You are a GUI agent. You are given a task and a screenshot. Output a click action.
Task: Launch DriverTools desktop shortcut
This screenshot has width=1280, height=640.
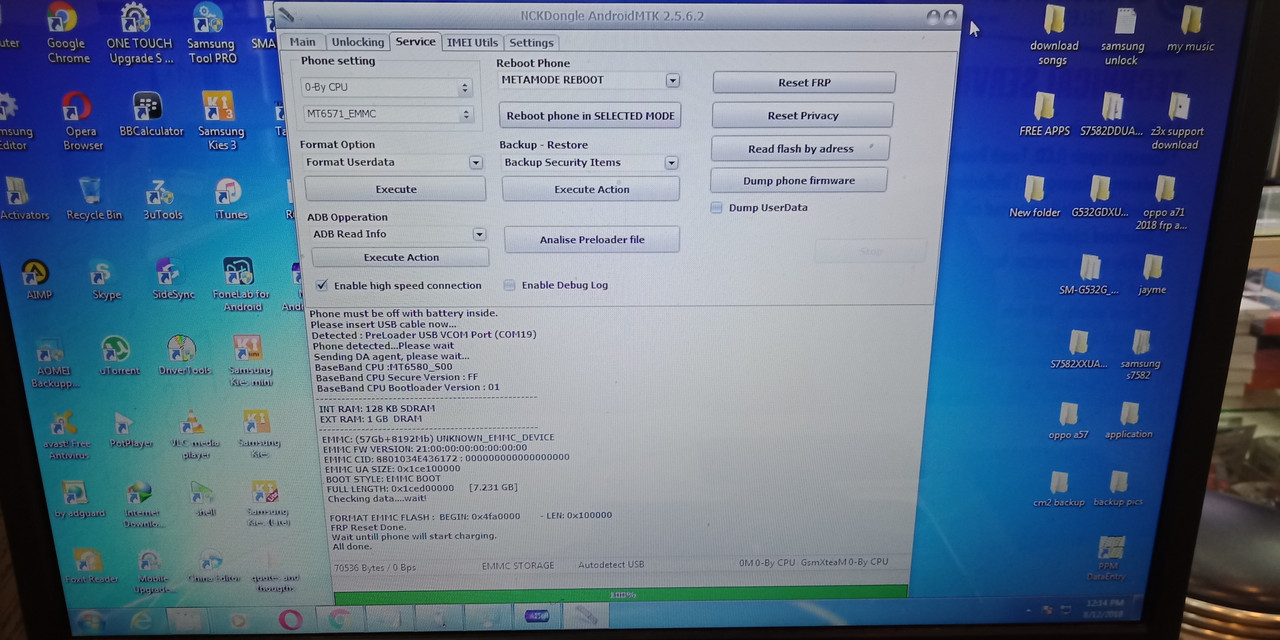point(185,356)
